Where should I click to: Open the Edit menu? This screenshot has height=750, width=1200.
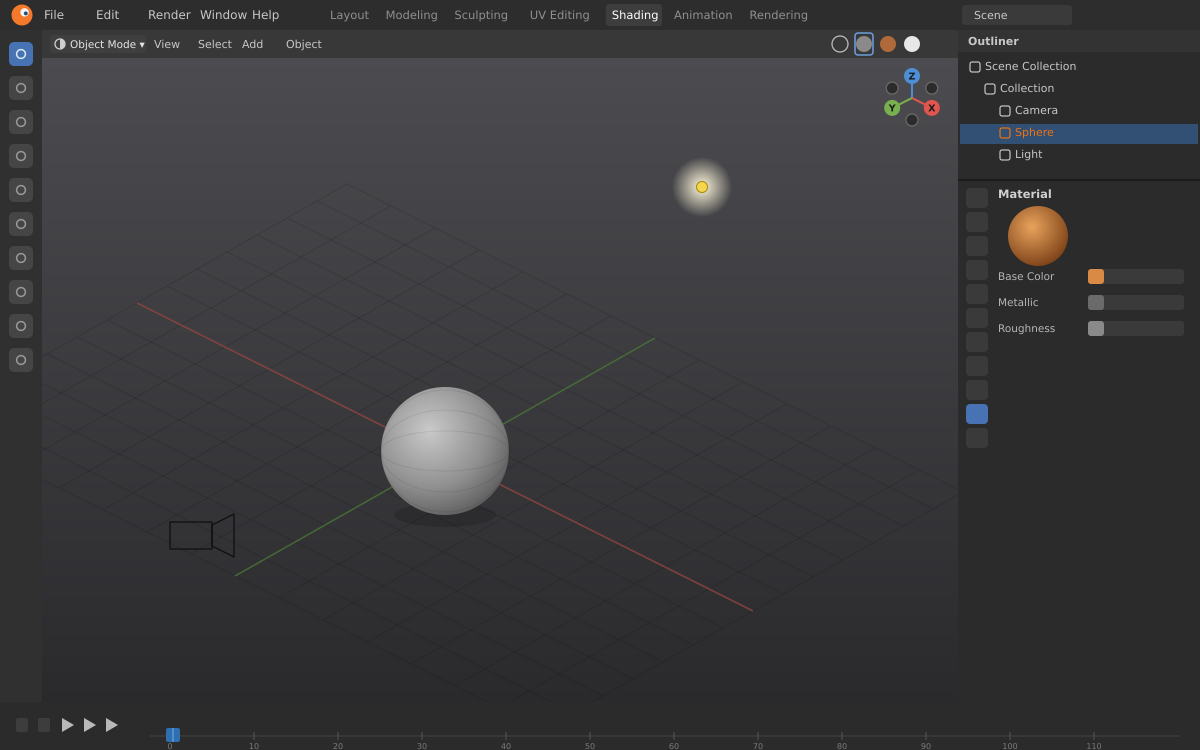107,15
